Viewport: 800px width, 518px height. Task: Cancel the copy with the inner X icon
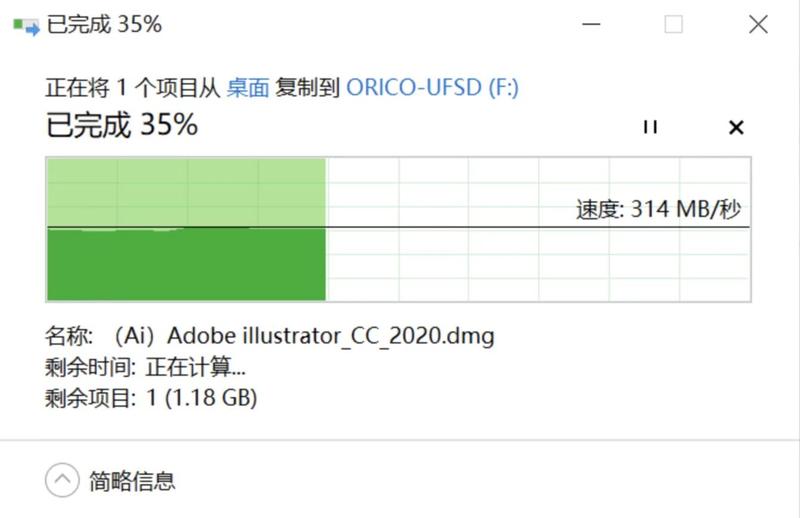click(736, 127)
